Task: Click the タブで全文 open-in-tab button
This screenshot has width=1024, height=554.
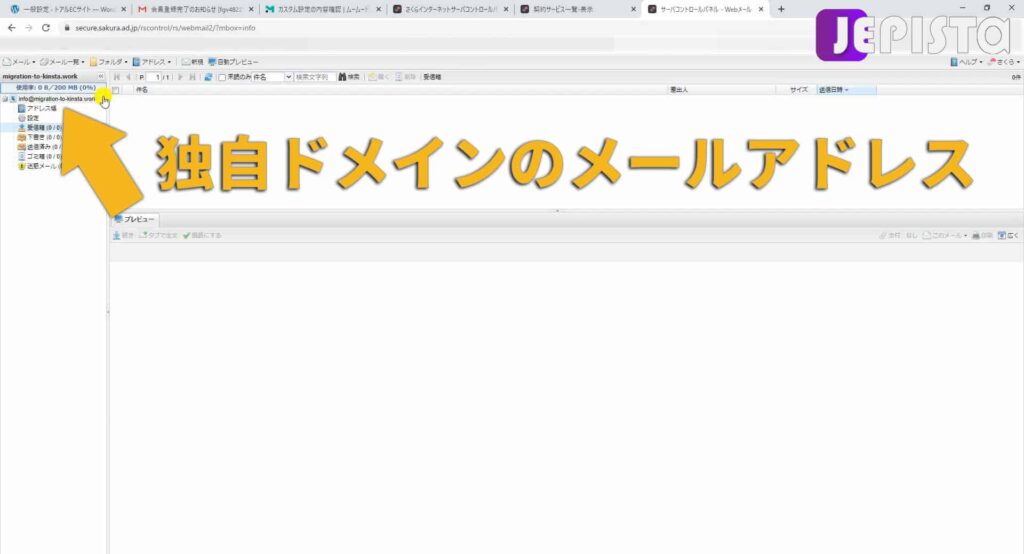Action: (158, 236)
